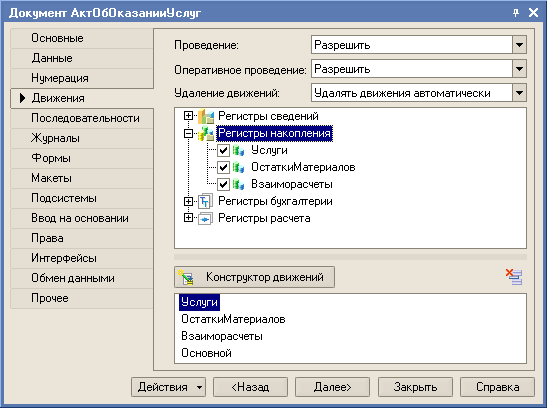547x408 pixels.
Task: Go forward with the Далее button
Action: tap(332, 387)
